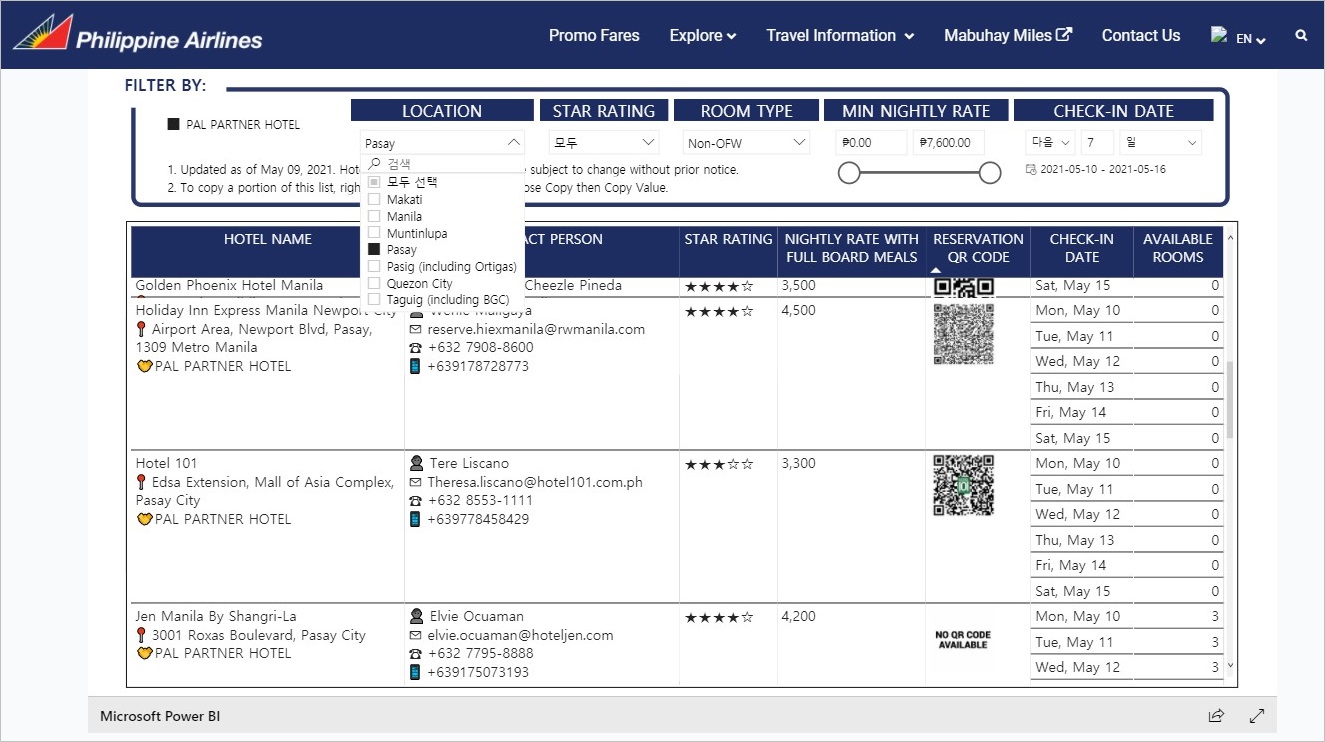Open the Contact Us page
The height and width of the screenshot is (742, 1325).
(1141, 35)
